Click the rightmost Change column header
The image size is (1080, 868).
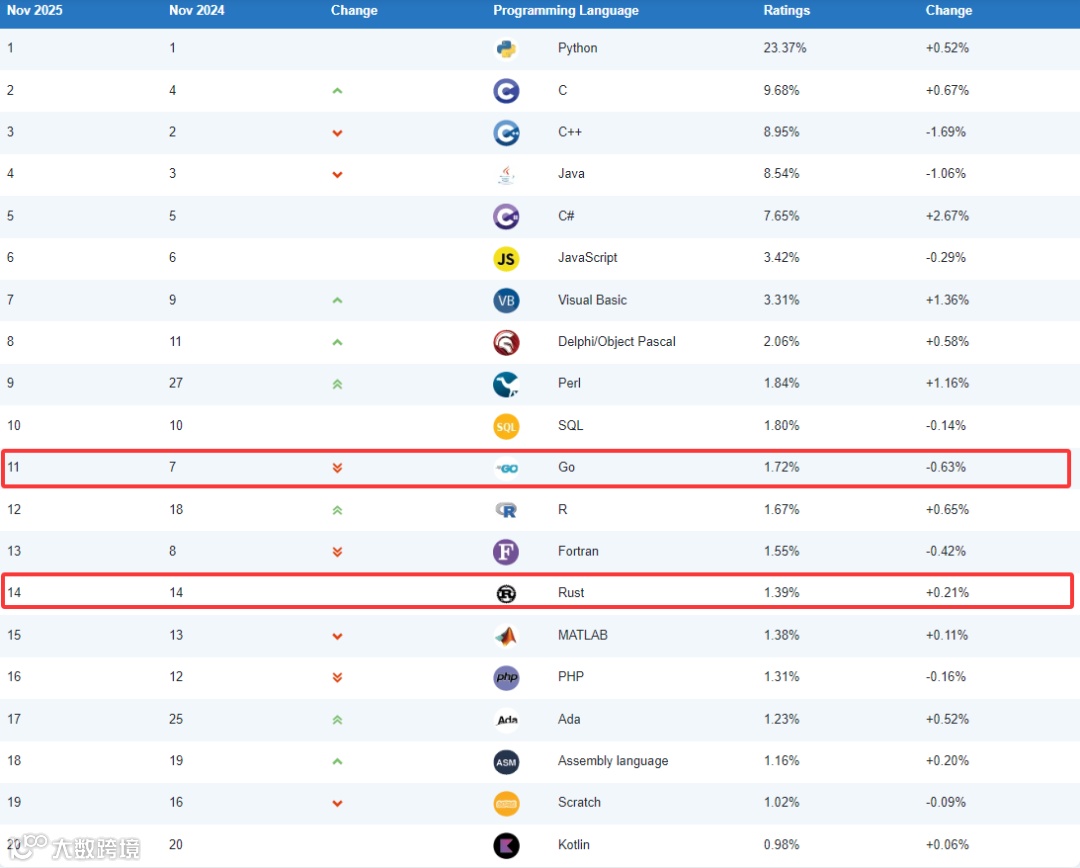pyautogui.click(x=948, y=10)
